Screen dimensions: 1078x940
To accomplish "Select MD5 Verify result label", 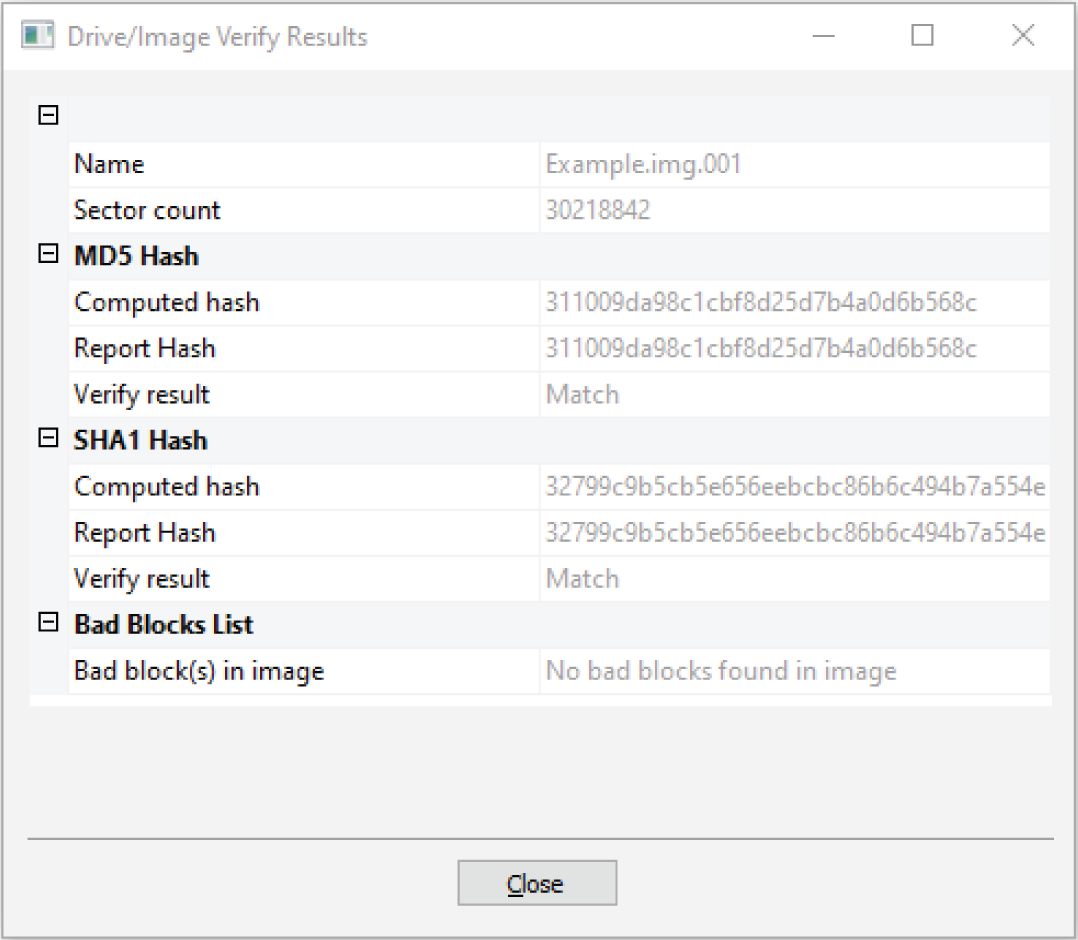I will pyautogui.click(x=142, y=395).
